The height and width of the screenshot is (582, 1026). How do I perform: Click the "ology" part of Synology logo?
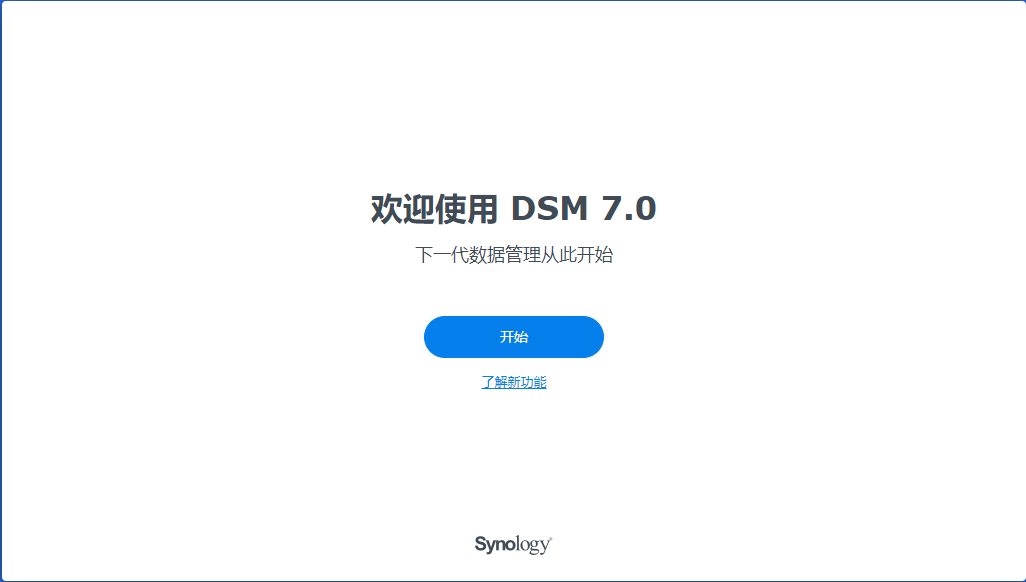coord(527,545)
